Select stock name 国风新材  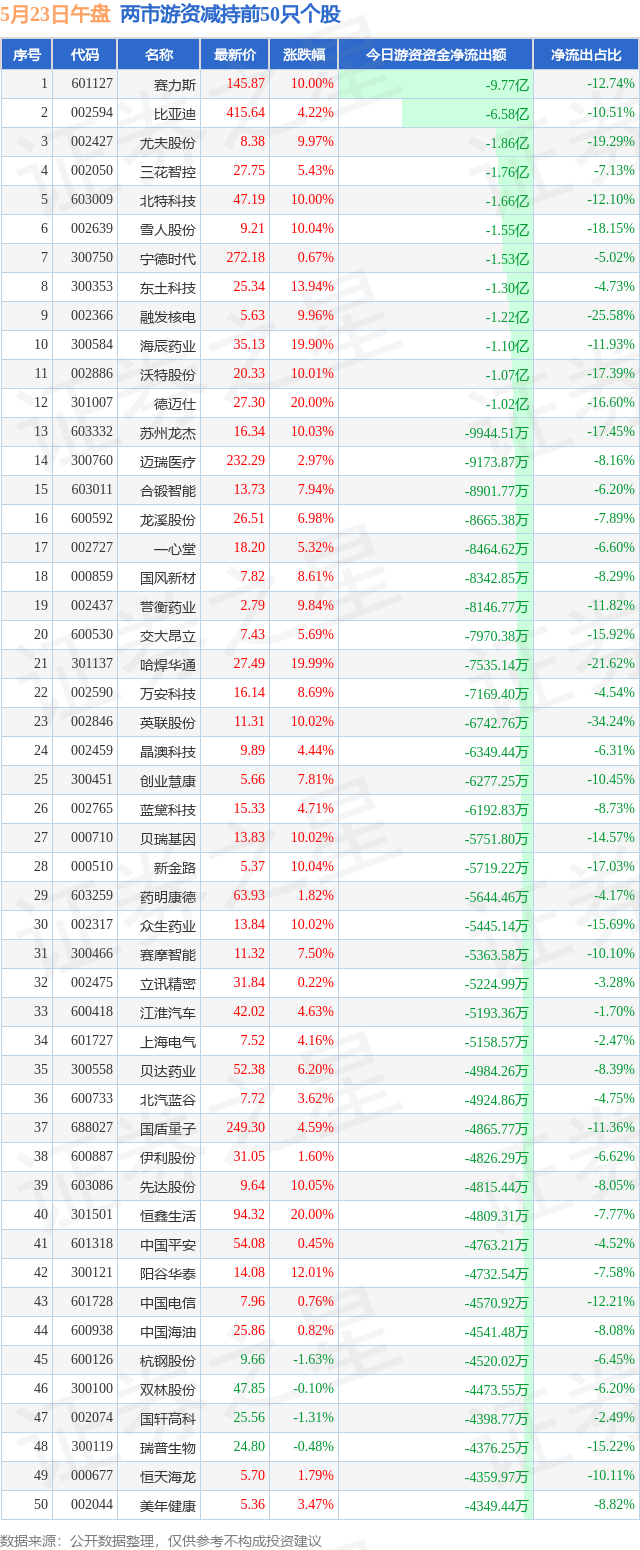tap(168, 577)
